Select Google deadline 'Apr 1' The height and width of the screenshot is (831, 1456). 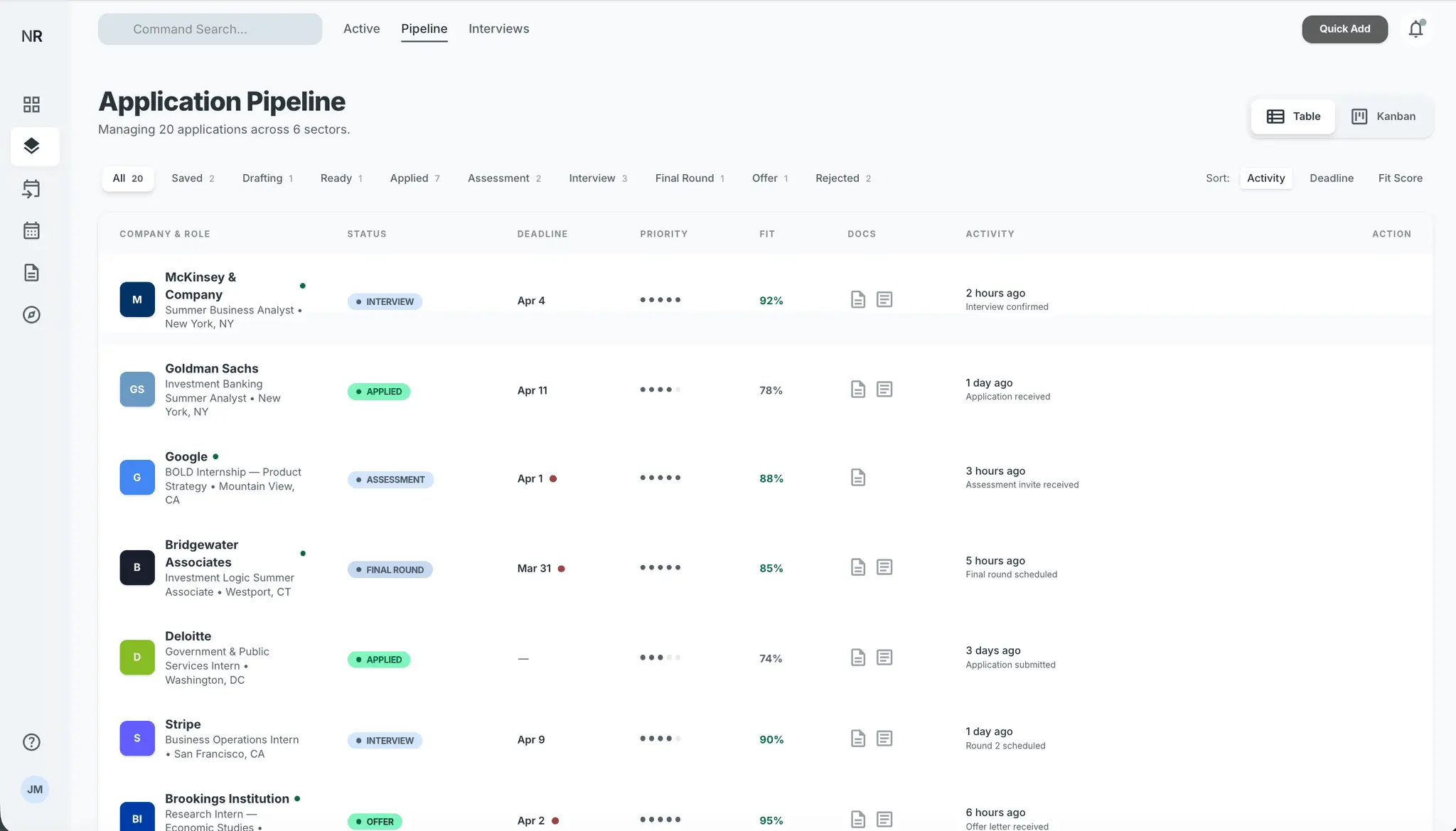pos(530,478)
